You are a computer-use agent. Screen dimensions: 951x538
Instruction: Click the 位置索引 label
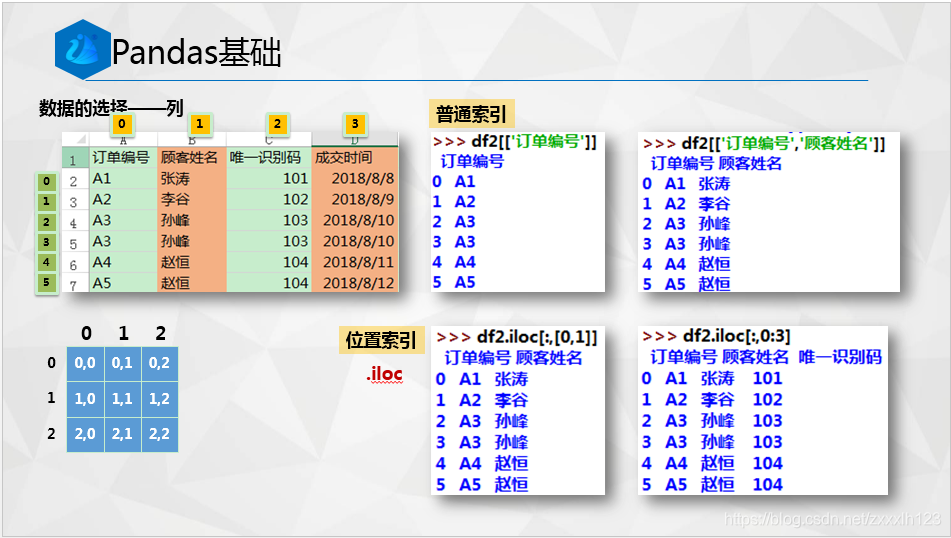tap(381, 340)
